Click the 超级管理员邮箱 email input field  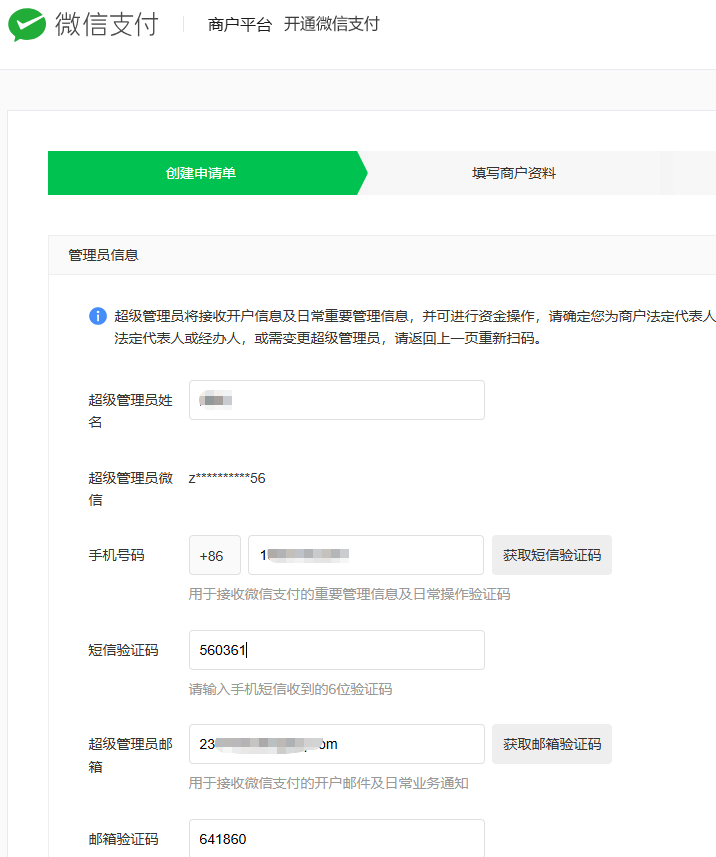337,744
